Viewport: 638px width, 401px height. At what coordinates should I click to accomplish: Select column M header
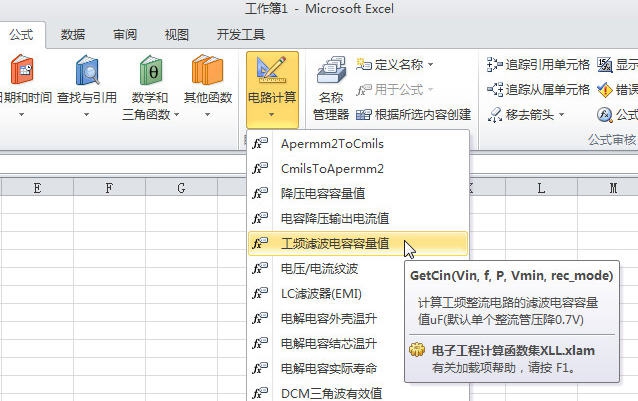(608, 188)
